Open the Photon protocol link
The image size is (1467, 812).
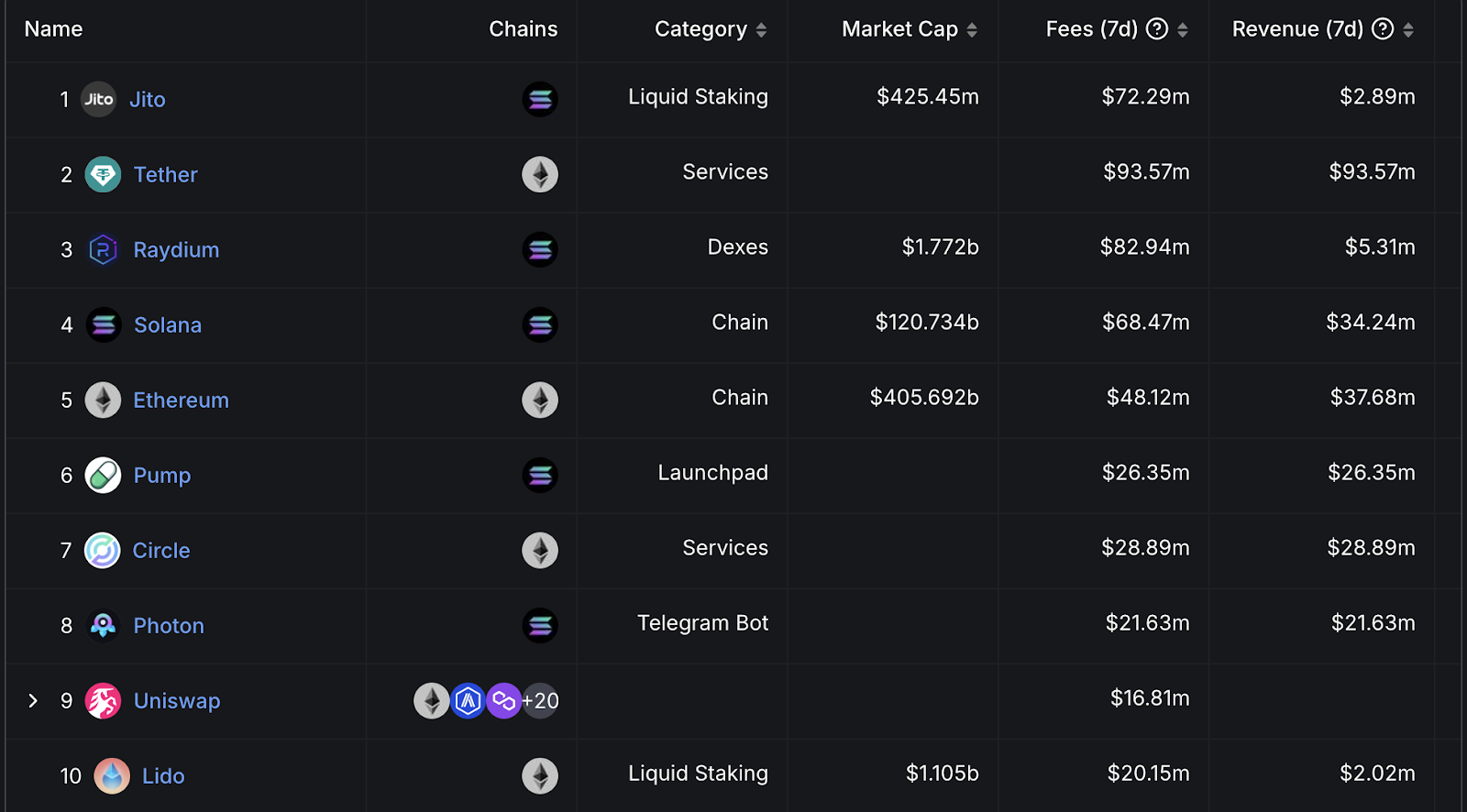point(169,625)
